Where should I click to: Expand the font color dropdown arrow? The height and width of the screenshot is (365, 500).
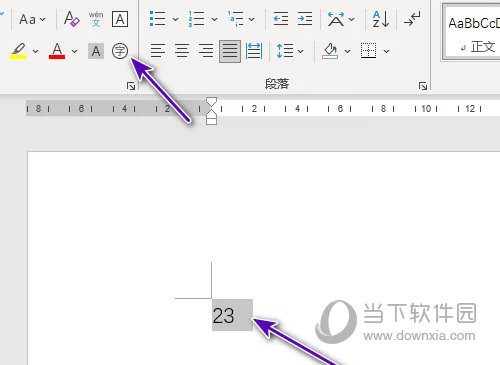(x=74, y=51)
